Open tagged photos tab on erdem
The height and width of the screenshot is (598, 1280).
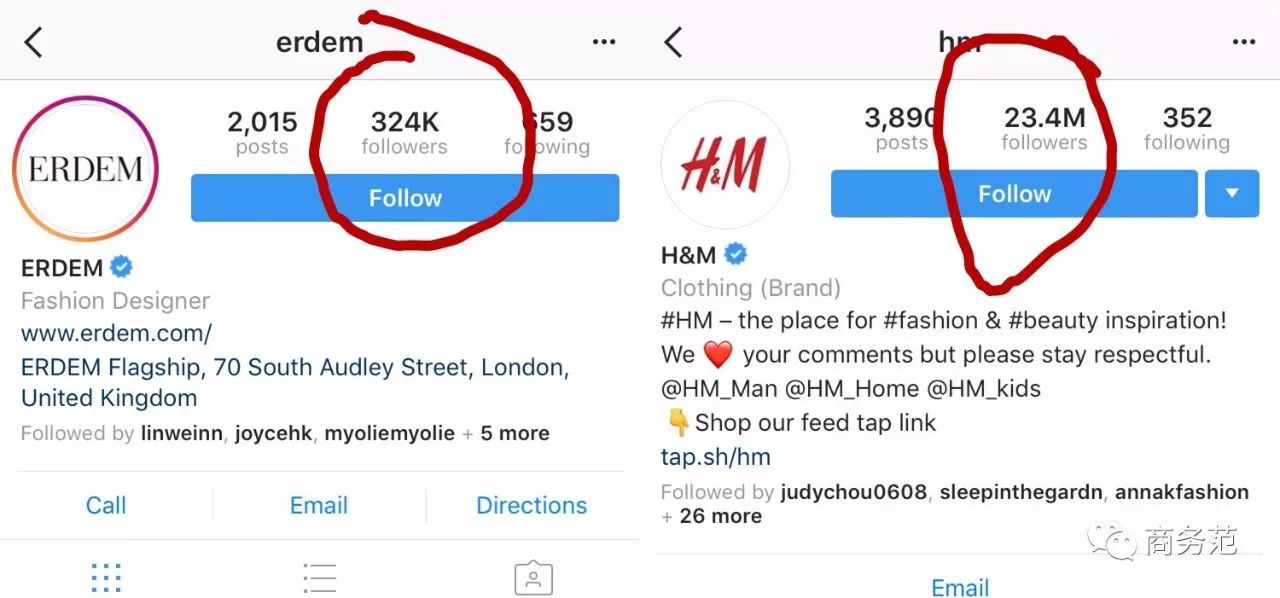pyautogui.click(x=534, y=577)
